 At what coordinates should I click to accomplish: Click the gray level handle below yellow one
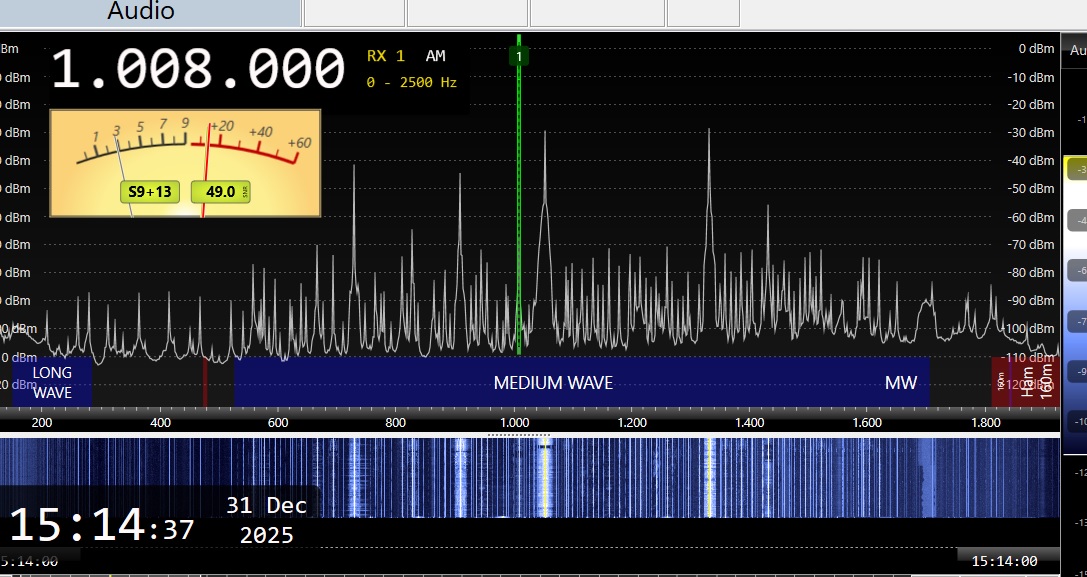(1075, 220)
